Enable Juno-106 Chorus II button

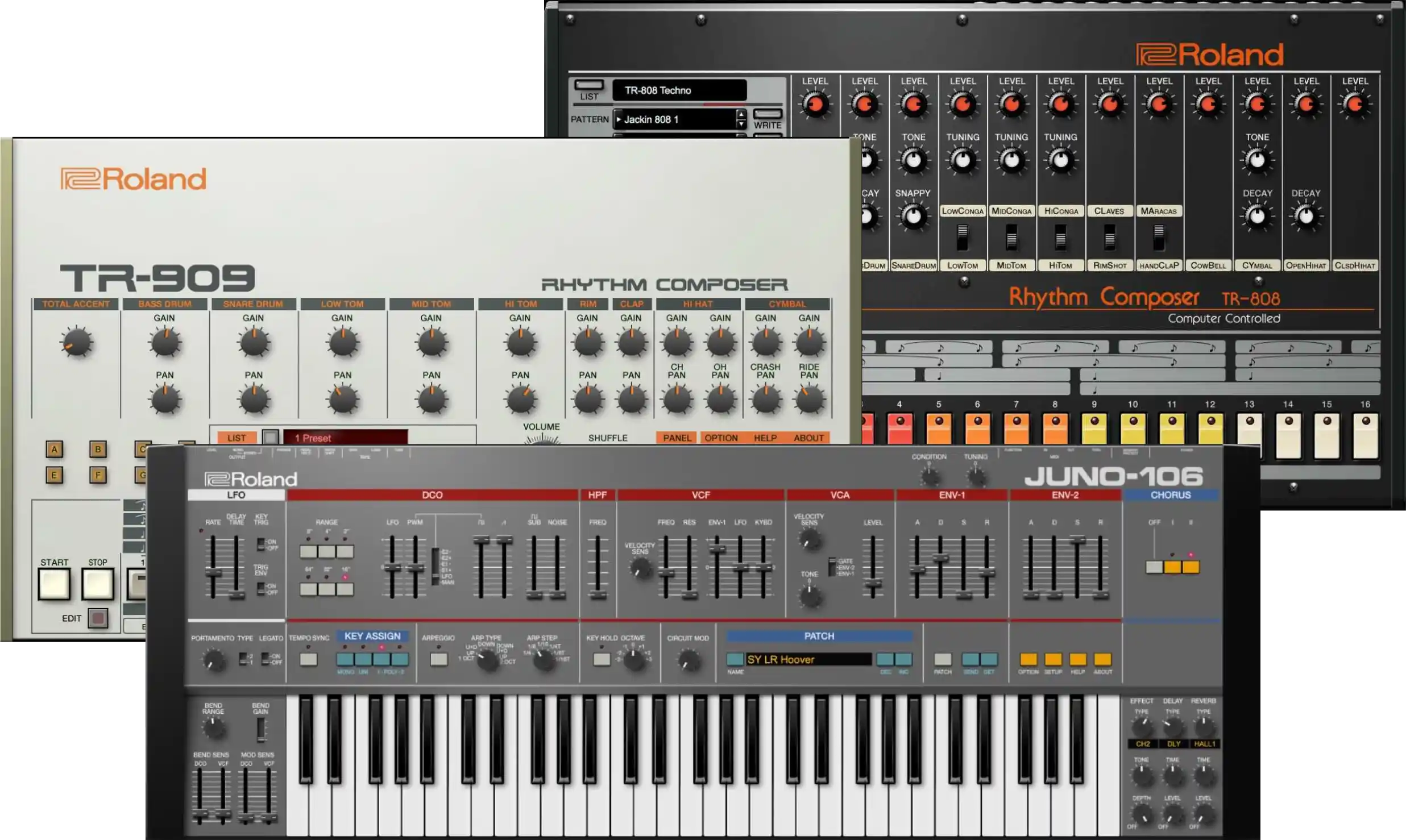(x=1191, y=567)
